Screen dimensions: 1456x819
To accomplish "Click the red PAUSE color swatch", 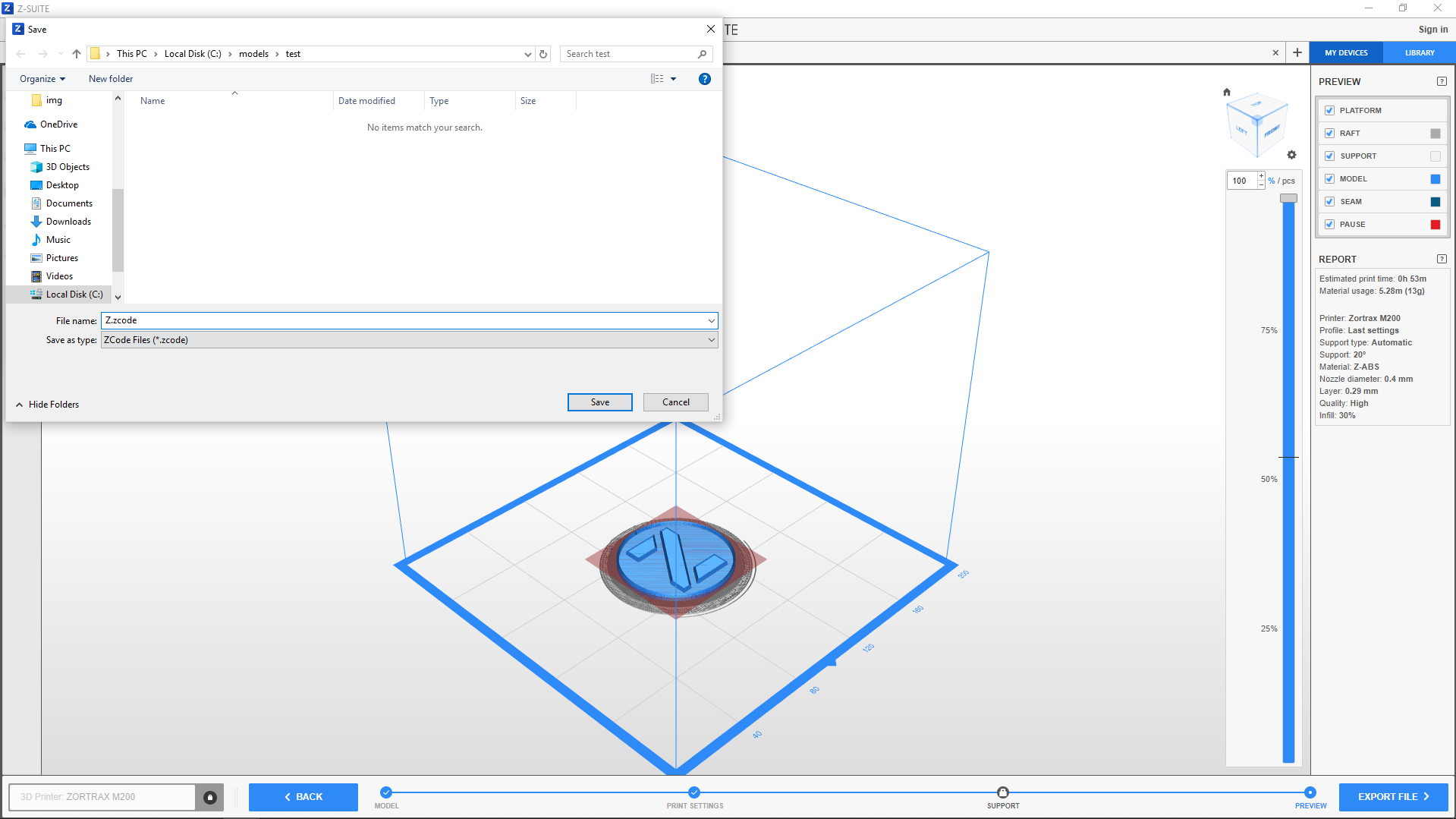I will coord(1435,225).
